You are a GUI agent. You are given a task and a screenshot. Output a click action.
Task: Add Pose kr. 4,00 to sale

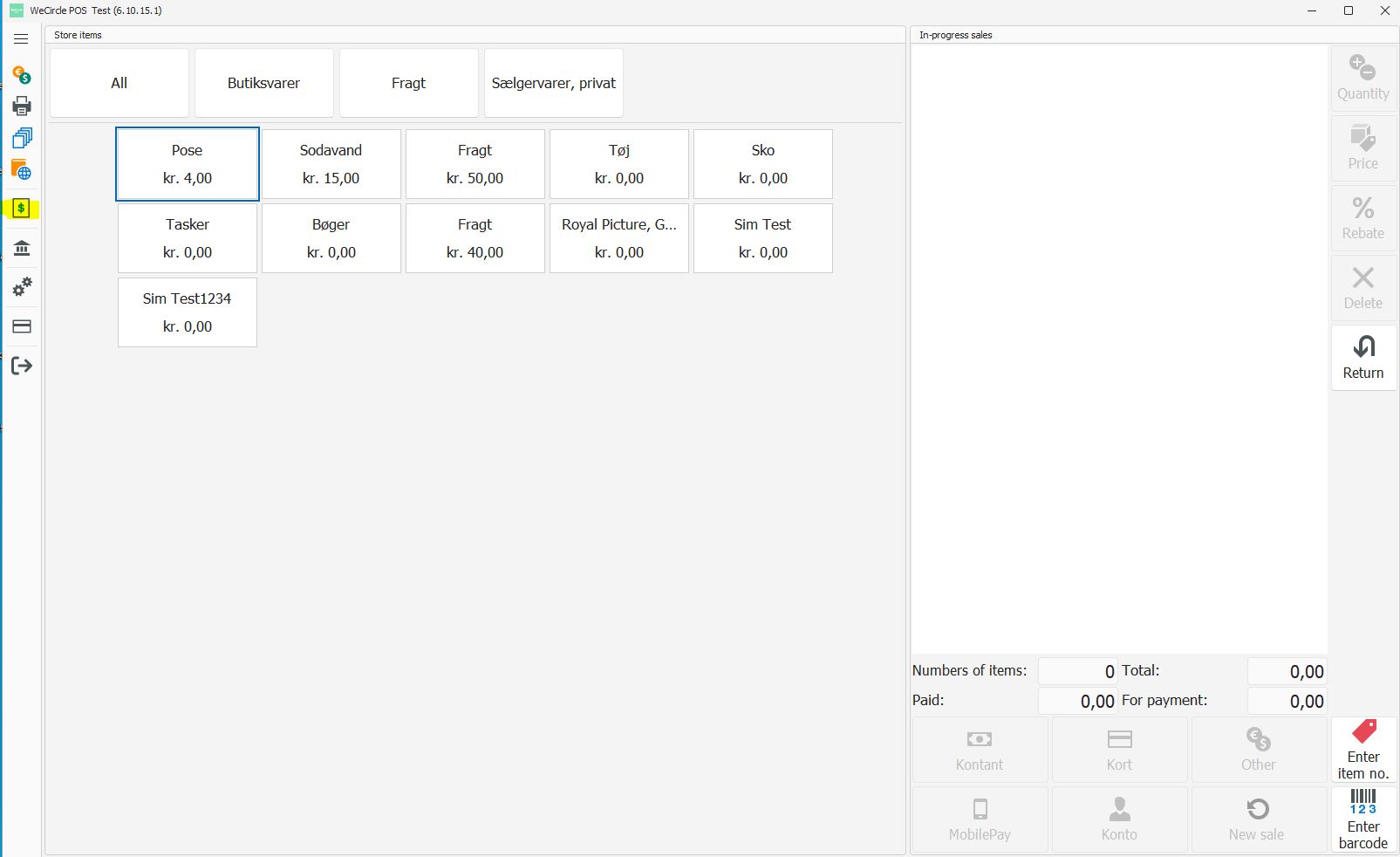(188, 164)
